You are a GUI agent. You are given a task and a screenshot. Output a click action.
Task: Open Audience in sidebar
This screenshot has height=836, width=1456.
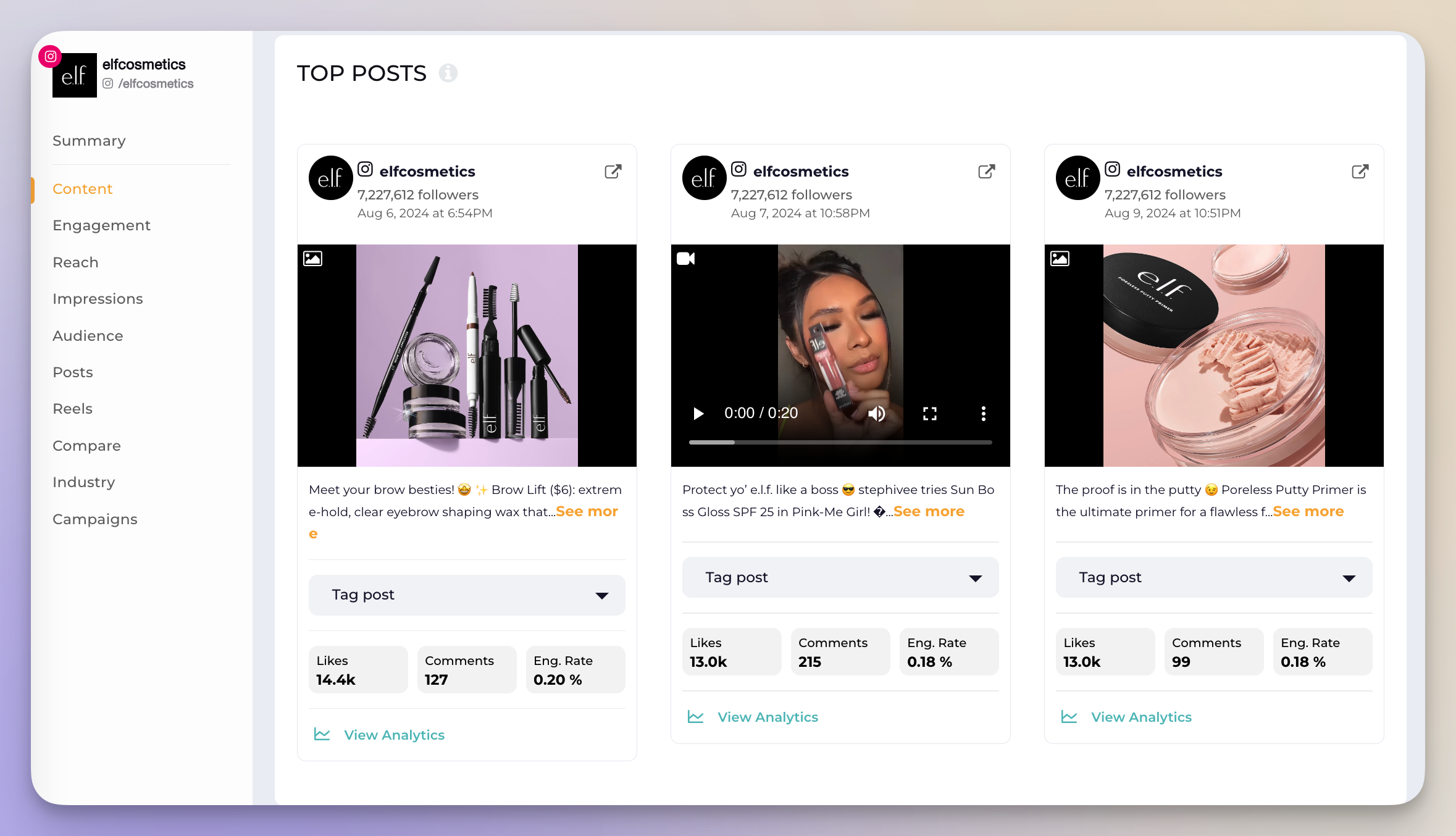pos(88,336)
